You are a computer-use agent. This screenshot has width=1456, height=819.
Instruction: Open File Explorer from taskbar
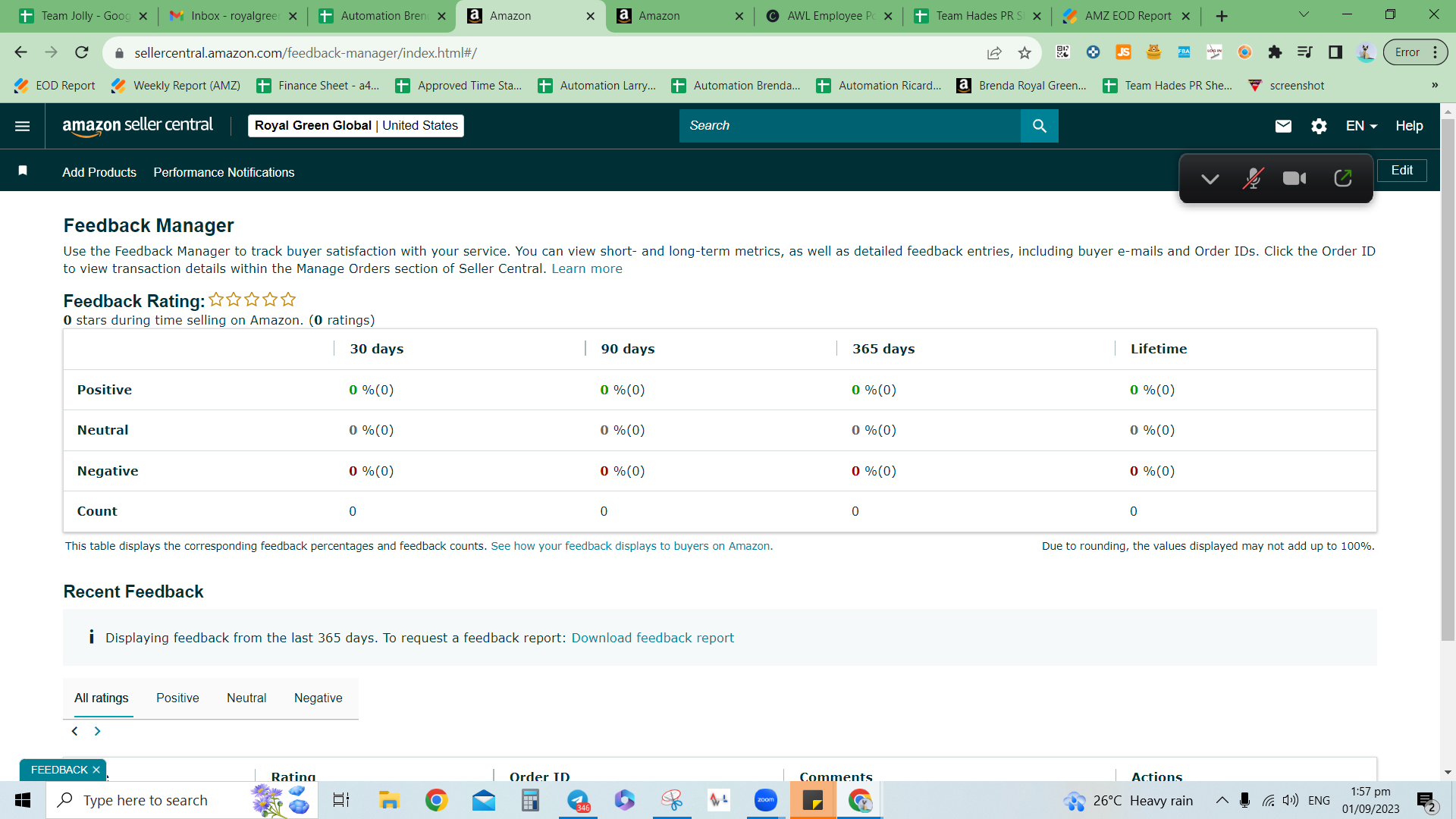click(389, 800)
